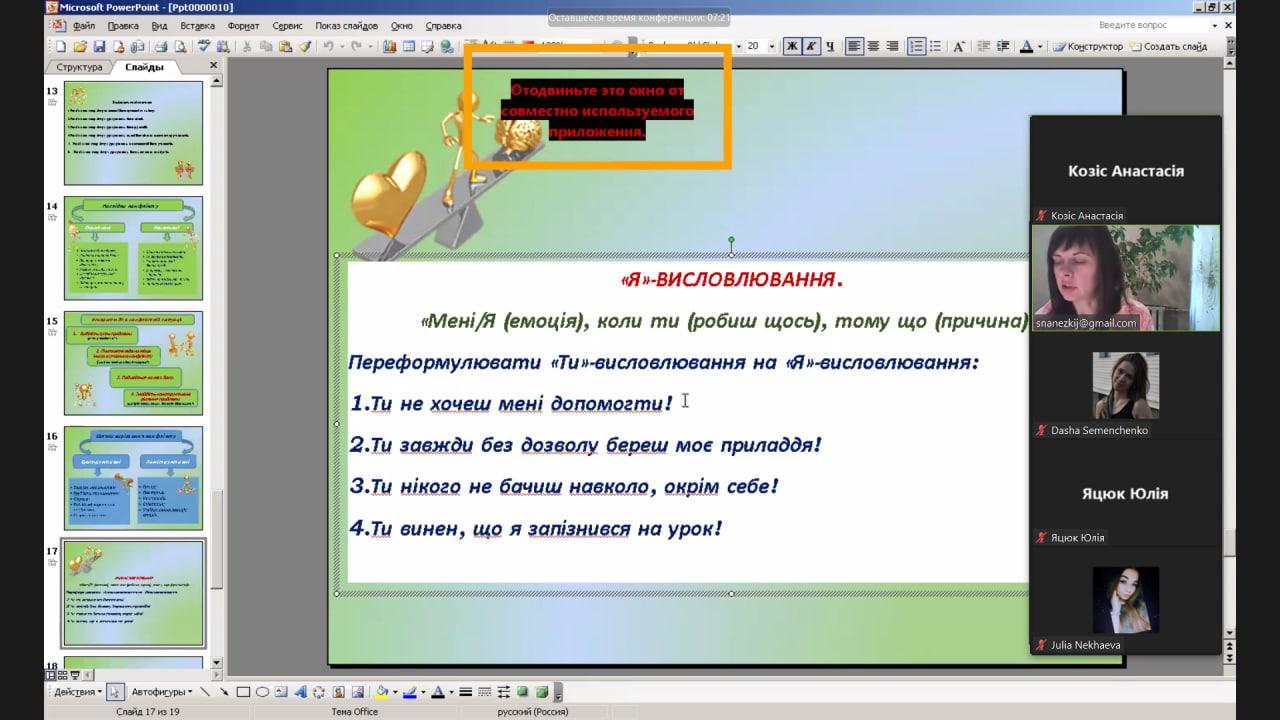Toggle italic formatting (К)
Image resolution: width=1280 pixels, height=720 pixels.
point(811,46)
